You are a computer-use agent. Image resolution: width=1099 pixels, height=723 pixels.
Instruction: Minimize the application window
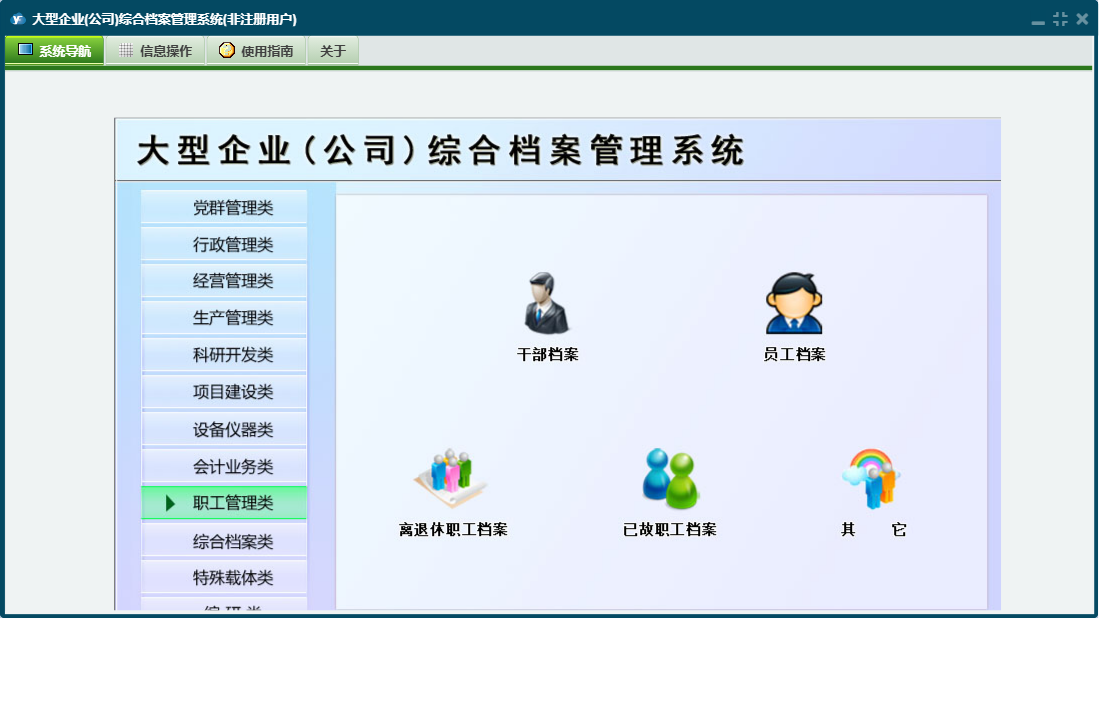point(1038,20)
